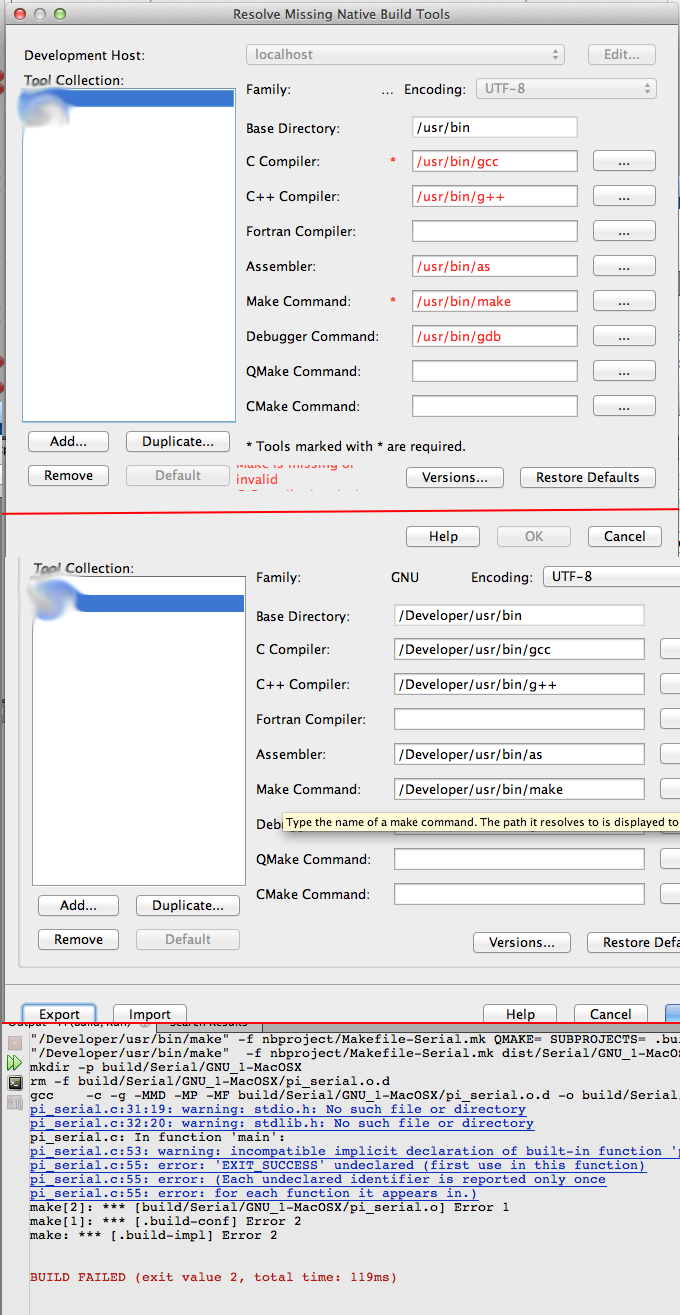Viewport: 680px width, 1315px height.
Task: Click Remove in the GNU family dialog
Action: pos(78,939)
